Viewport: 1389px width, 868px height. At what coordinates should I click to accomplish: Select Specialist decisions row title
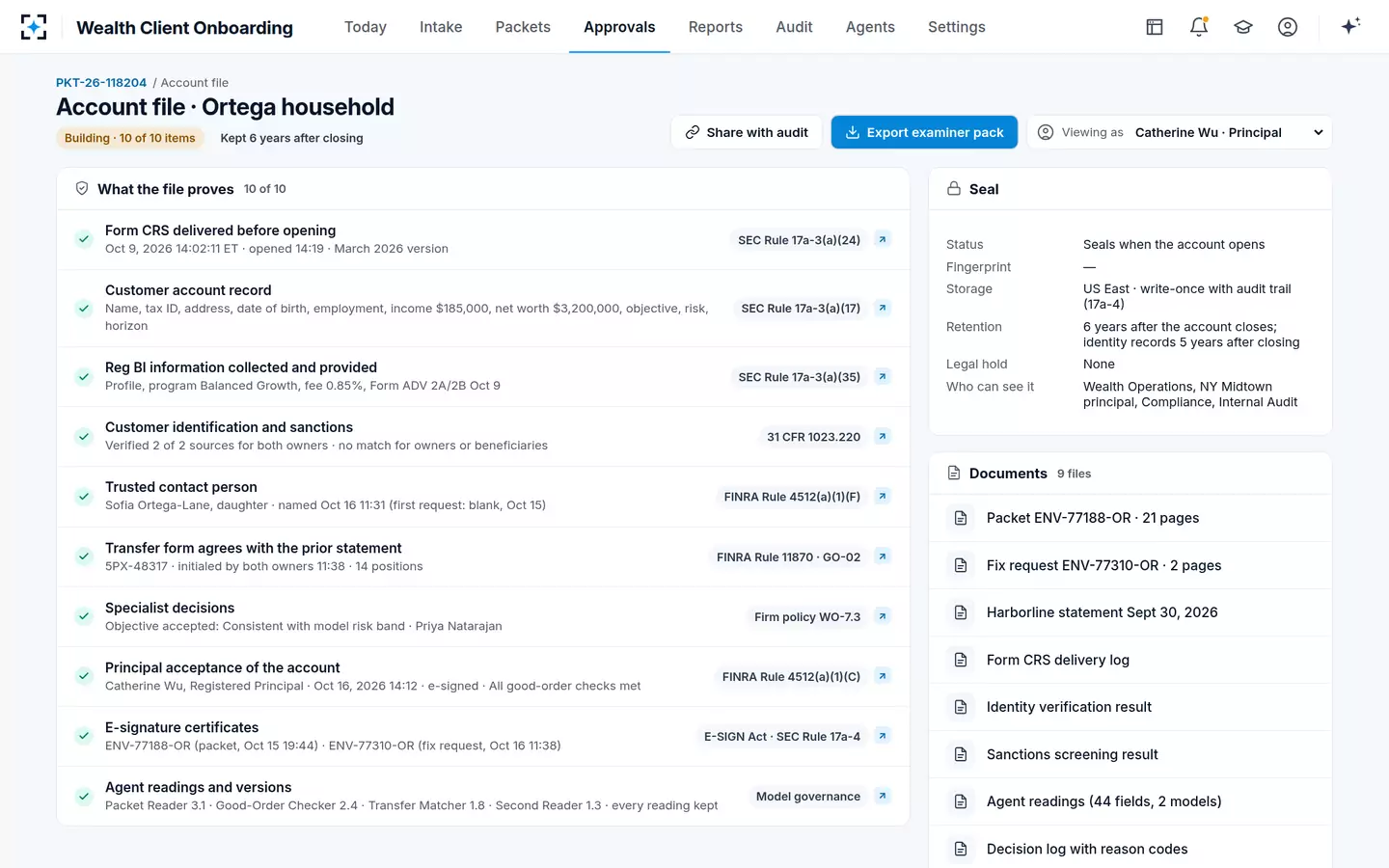170,608
